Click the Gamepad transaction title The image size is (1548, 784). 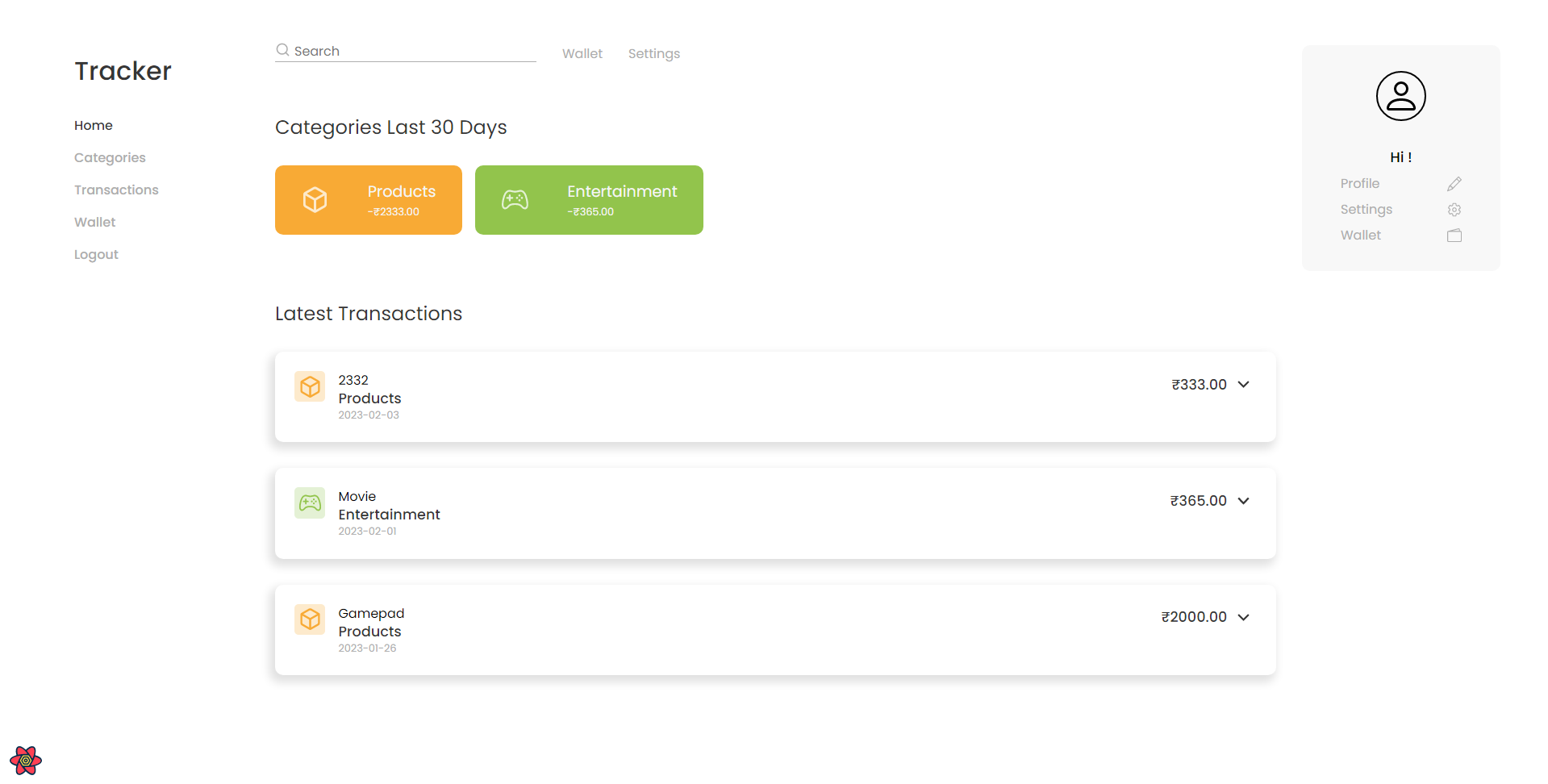click(x=371, y=613)
